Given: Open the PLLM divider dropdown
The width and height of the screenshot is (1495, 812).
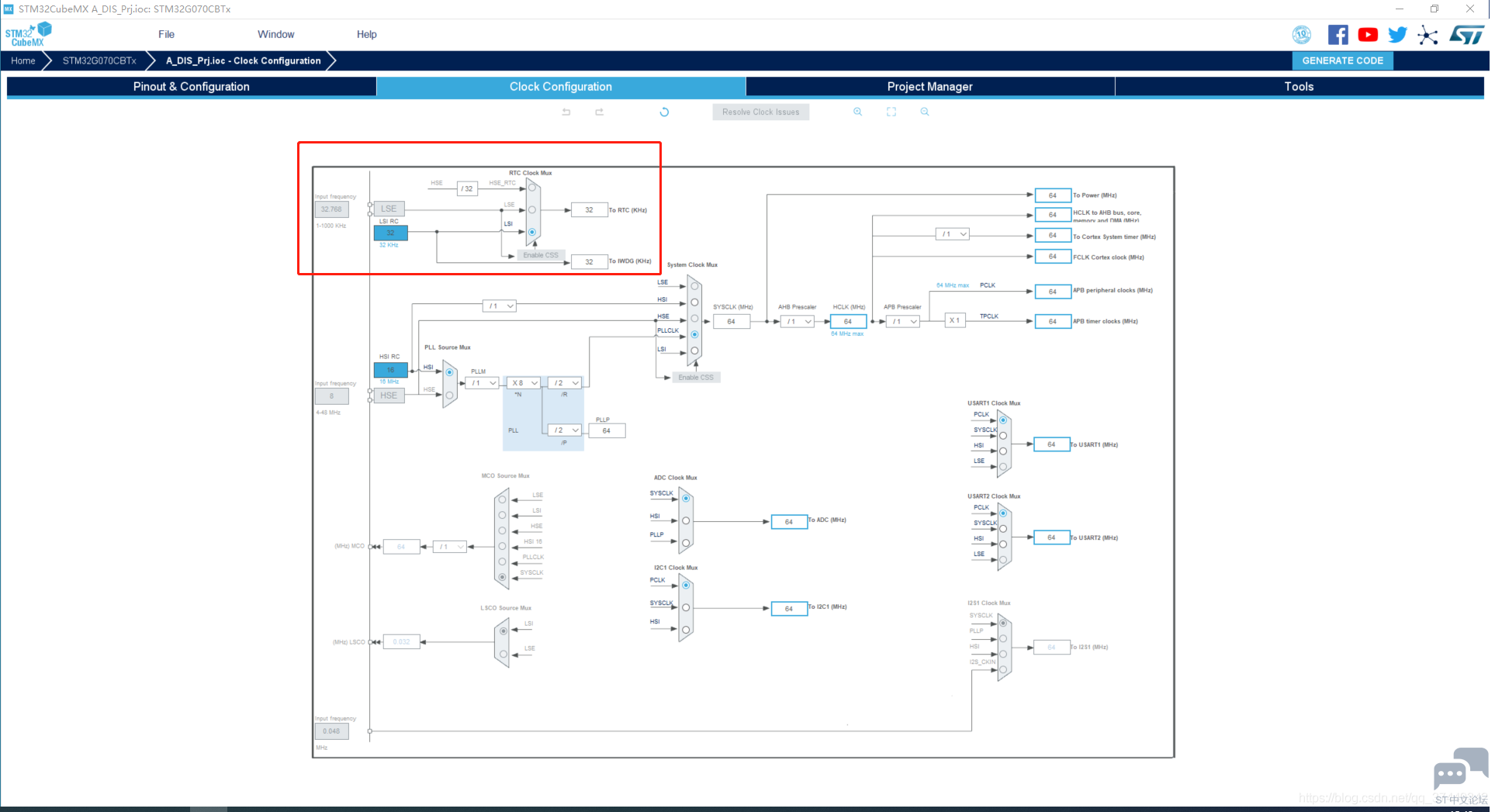Looking at the screenshot, I should coord(482,383).
